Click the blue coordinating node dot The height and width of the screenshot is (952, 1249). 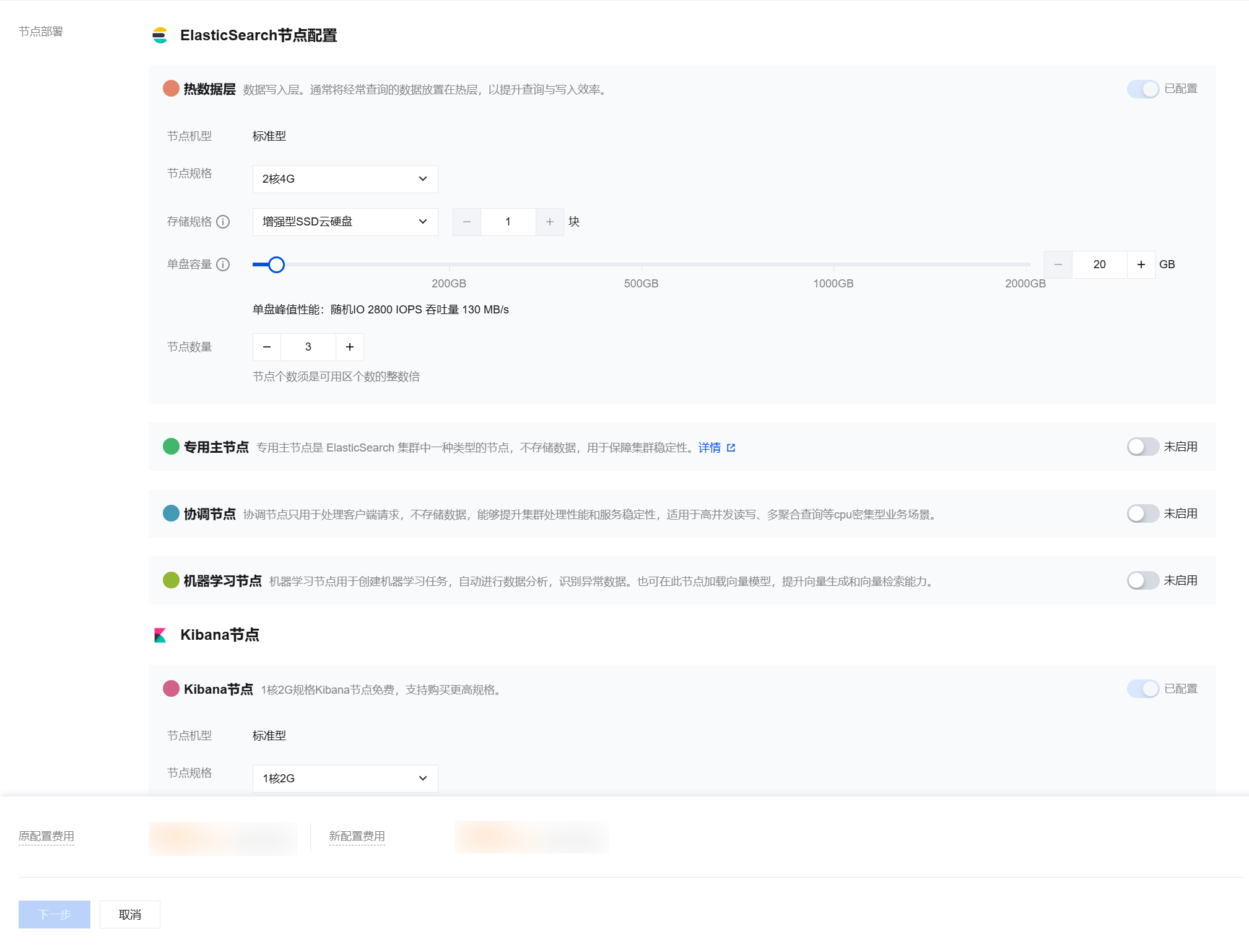click(x=171, y=513)
